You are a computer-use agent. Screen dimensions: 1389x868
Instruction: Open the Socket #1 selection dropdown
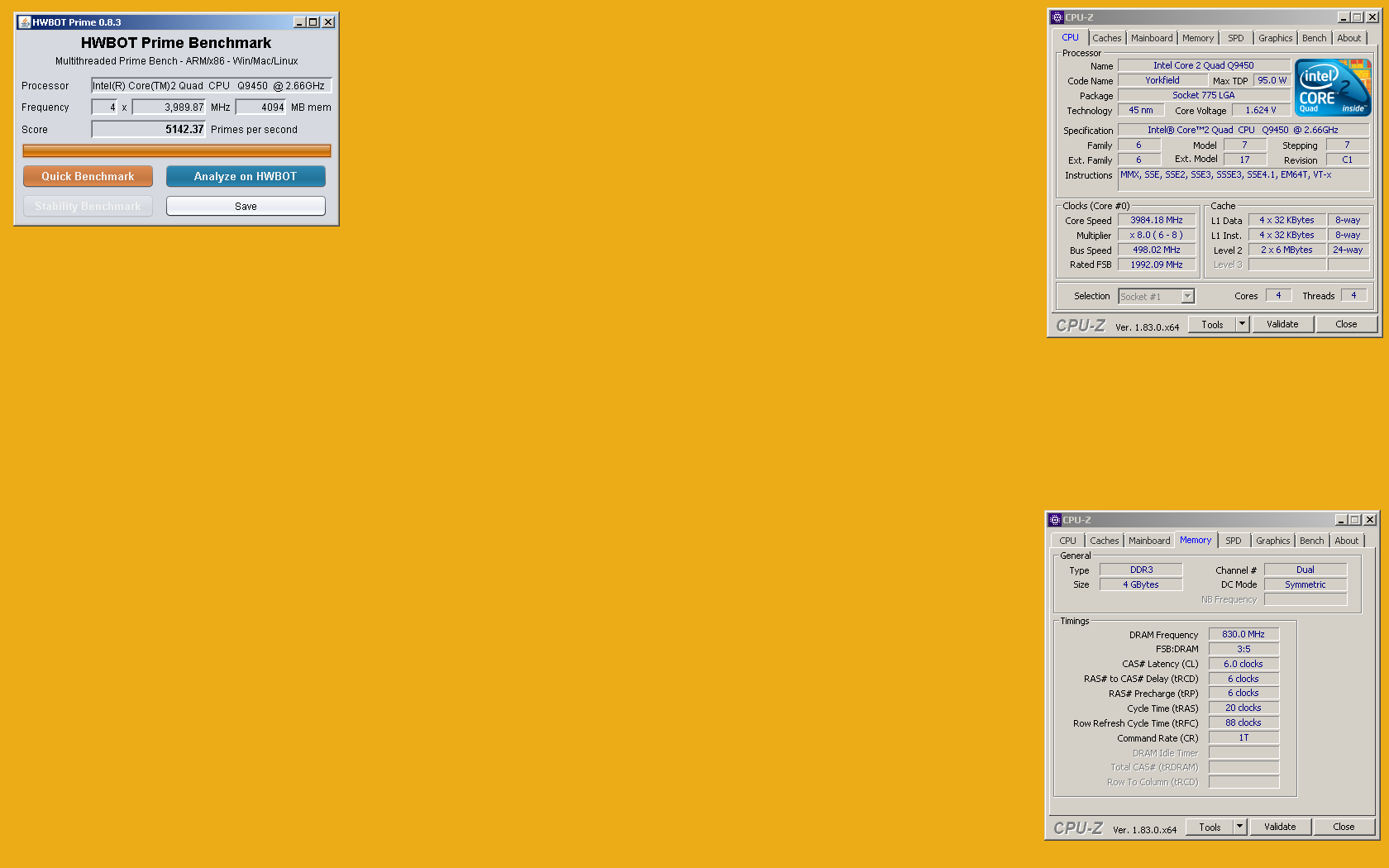click(x=1157, y=296)
